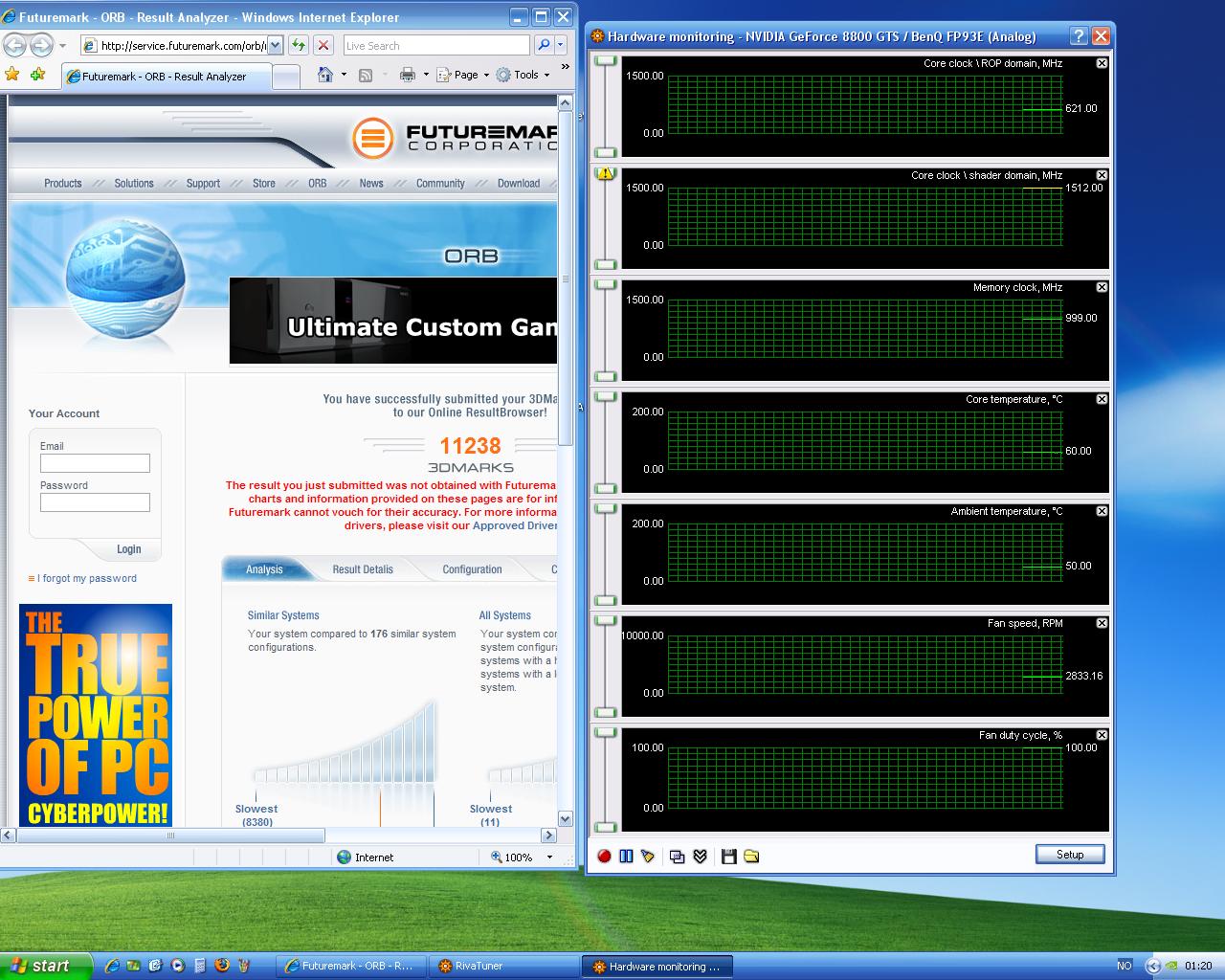
Task: Expand the Home button dropdown arrow
Action: pos(344,75)
